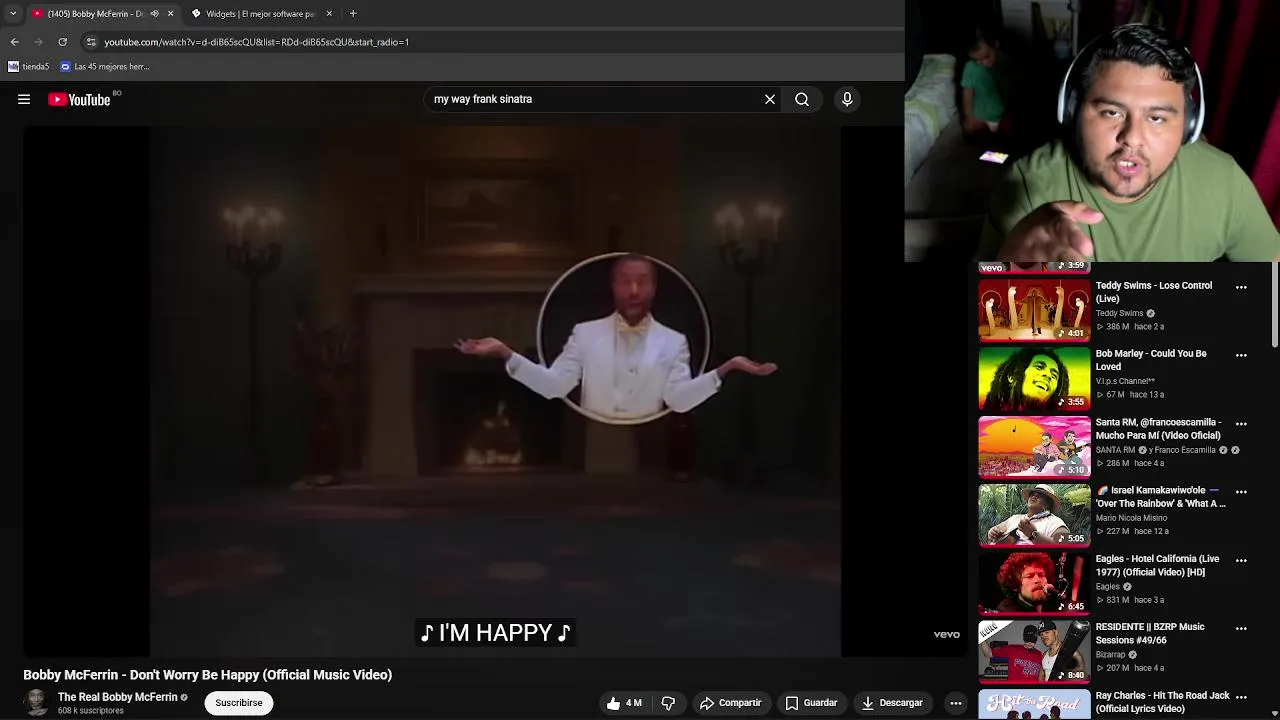Viewport: 1280px width, 720px height.
Task: Mute the tab via speaker icon
Action: click(x=154, y=14)
